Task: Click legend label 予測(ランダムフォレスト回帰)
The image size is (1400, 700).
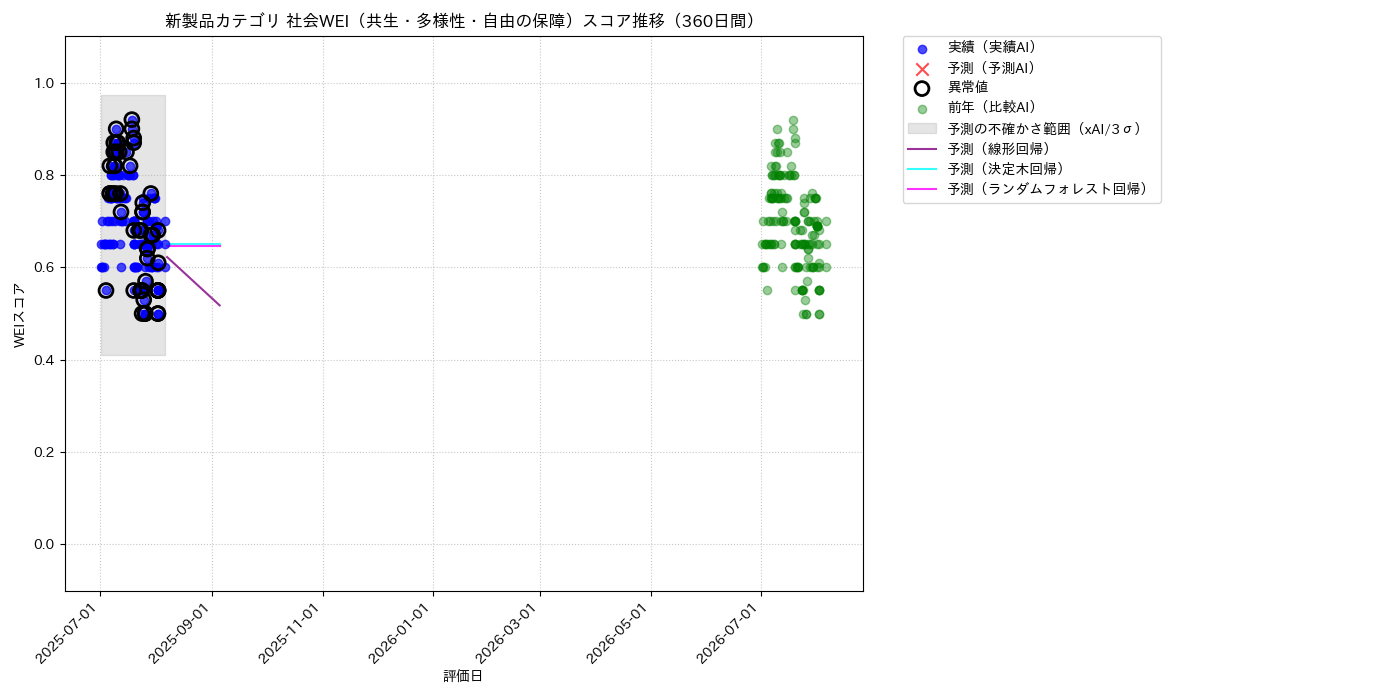Action: point(1047,189)
